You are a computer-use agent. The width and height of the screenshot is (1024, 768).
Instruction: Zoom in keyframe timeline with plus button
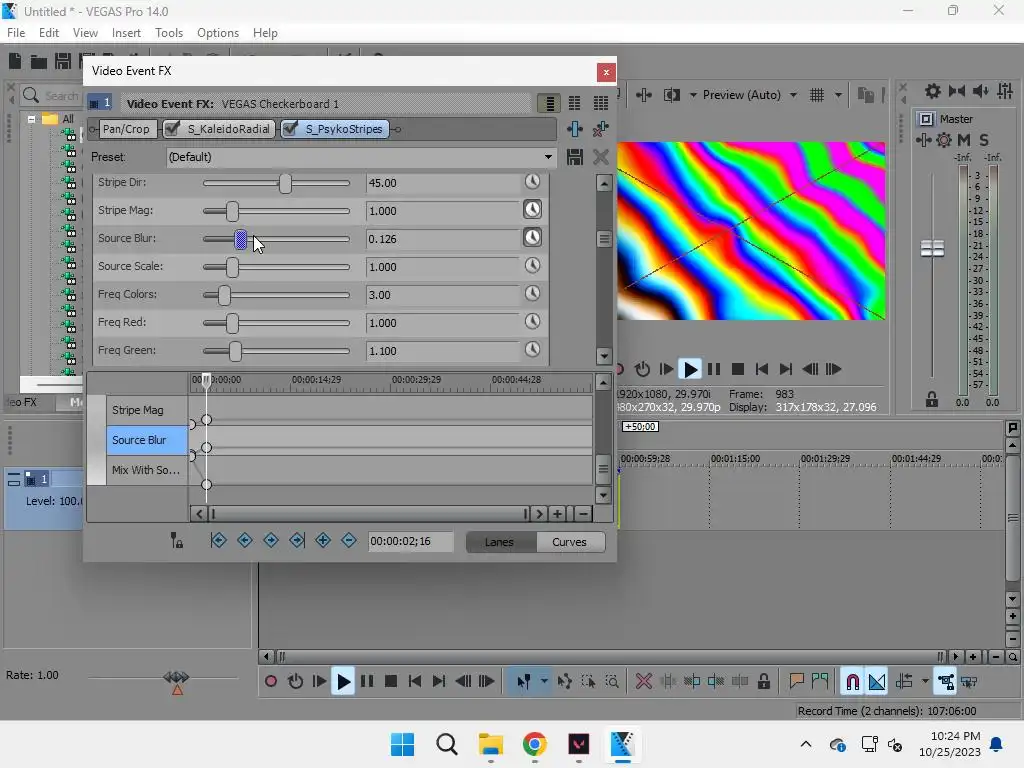click(558, 514)
